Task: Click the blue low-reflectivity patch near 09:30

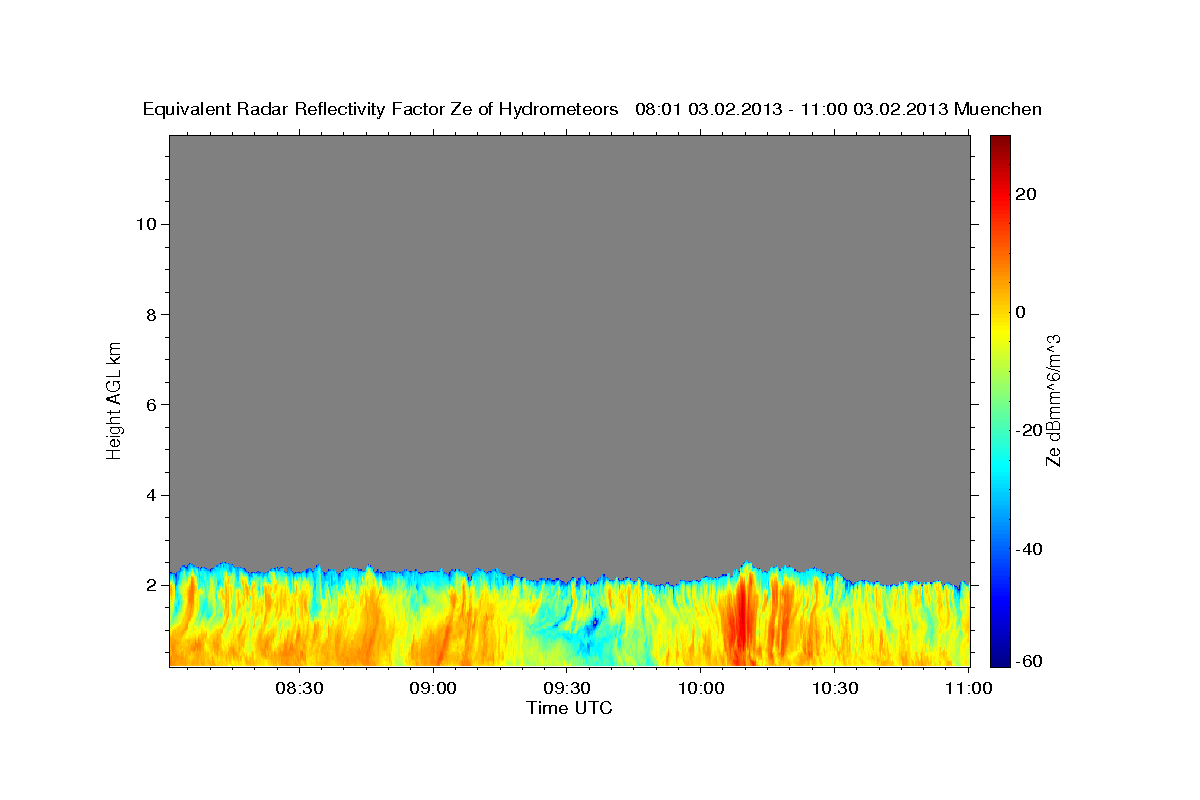Action: tap(592, 624)
